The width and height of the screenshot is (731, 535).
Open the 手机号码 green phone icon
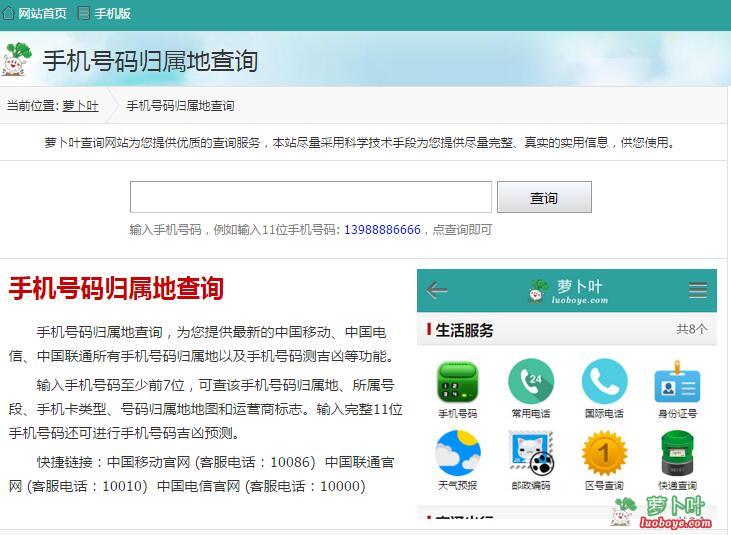(x=457, y=382)
